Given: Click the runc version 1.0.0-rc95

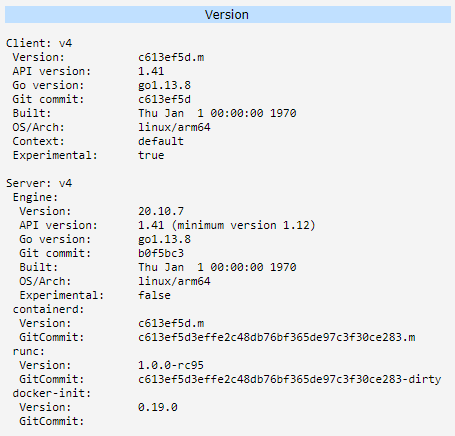Looking at the screenshot, I should click(171, 365).
